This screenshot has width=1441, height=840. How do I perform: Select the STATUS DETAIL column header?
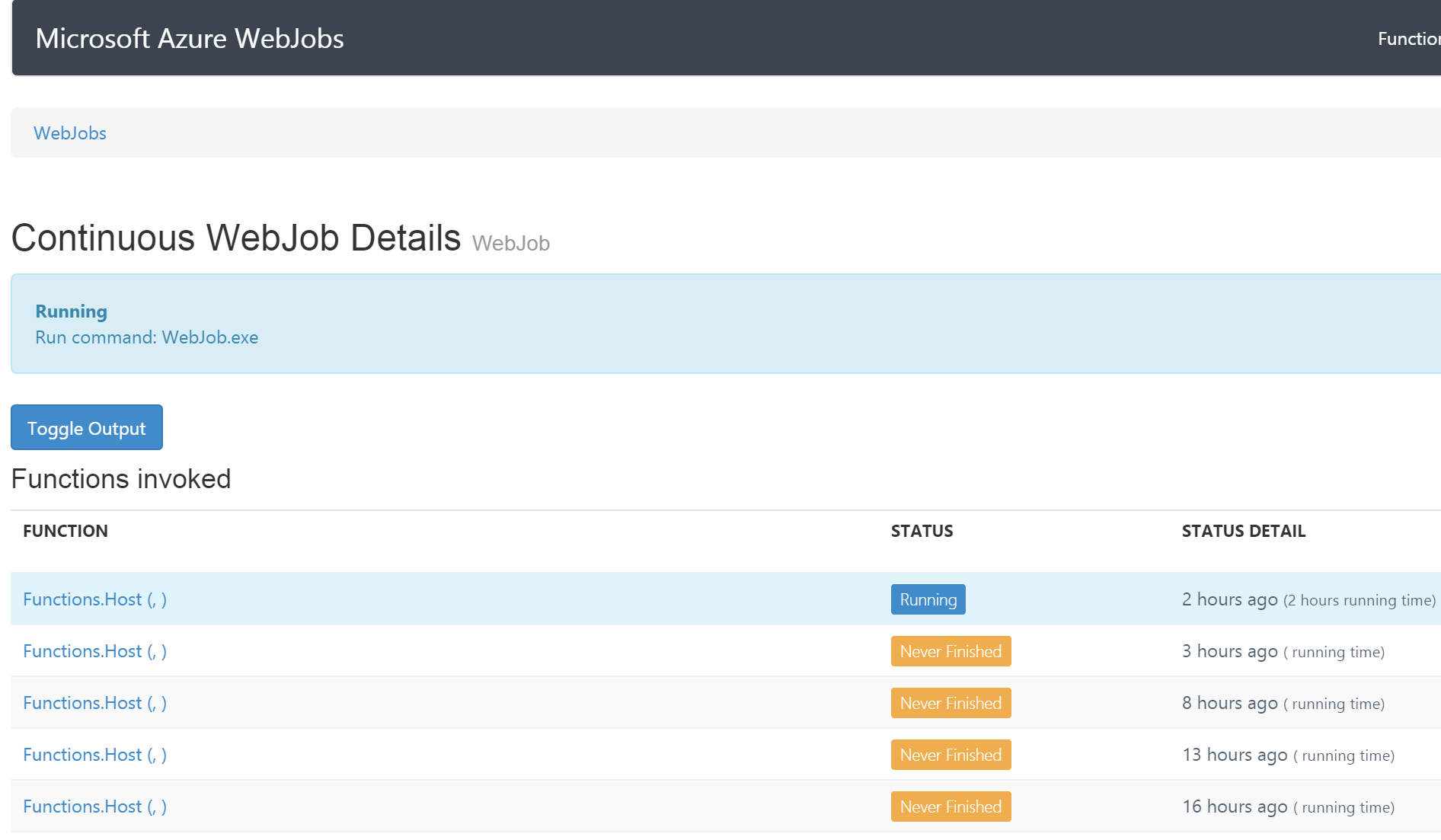[1244, 531]
